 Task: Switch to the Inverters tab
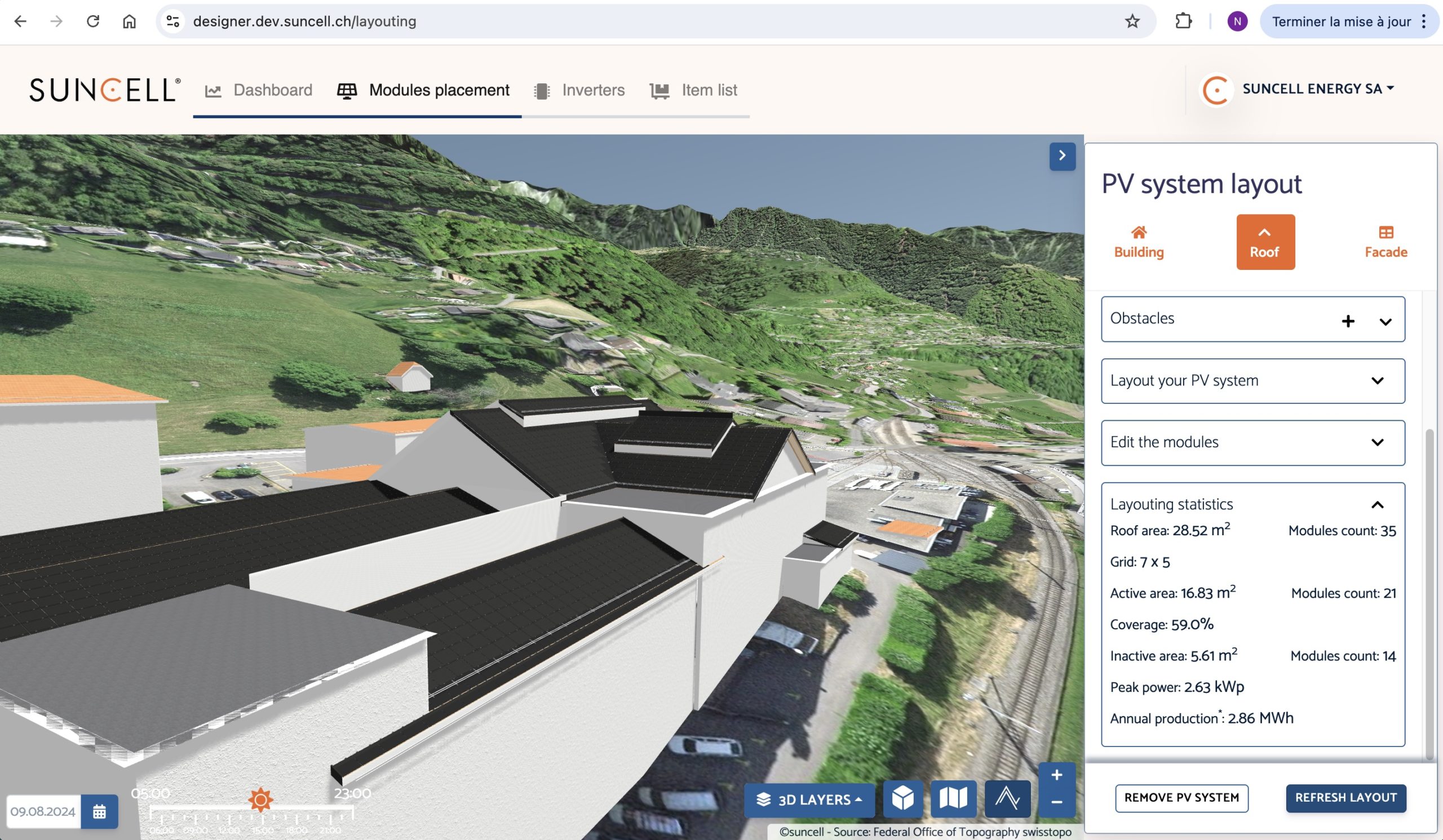coord(579,90)
